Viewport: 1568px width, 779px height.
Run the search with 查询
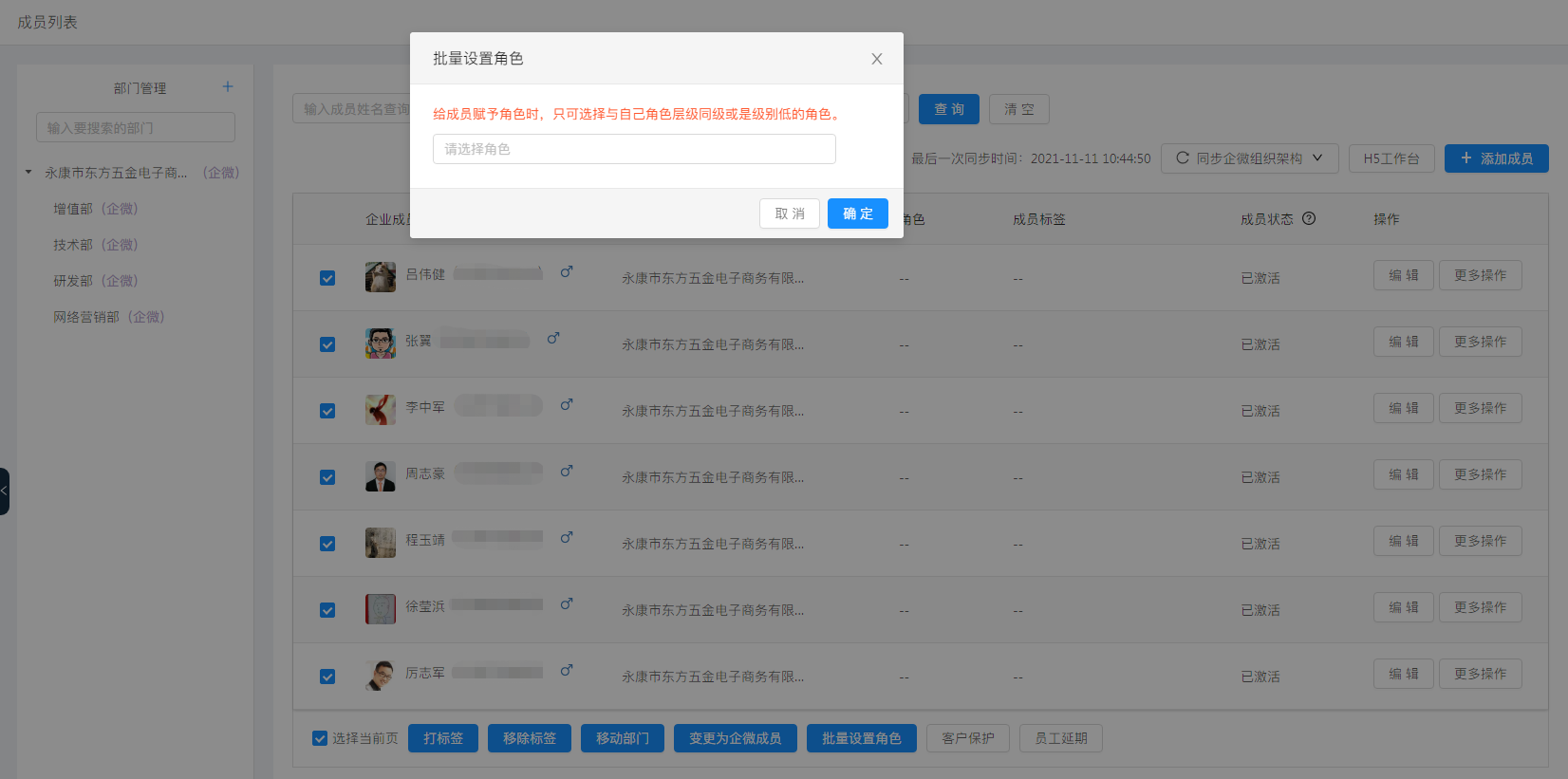pos(949,109)
